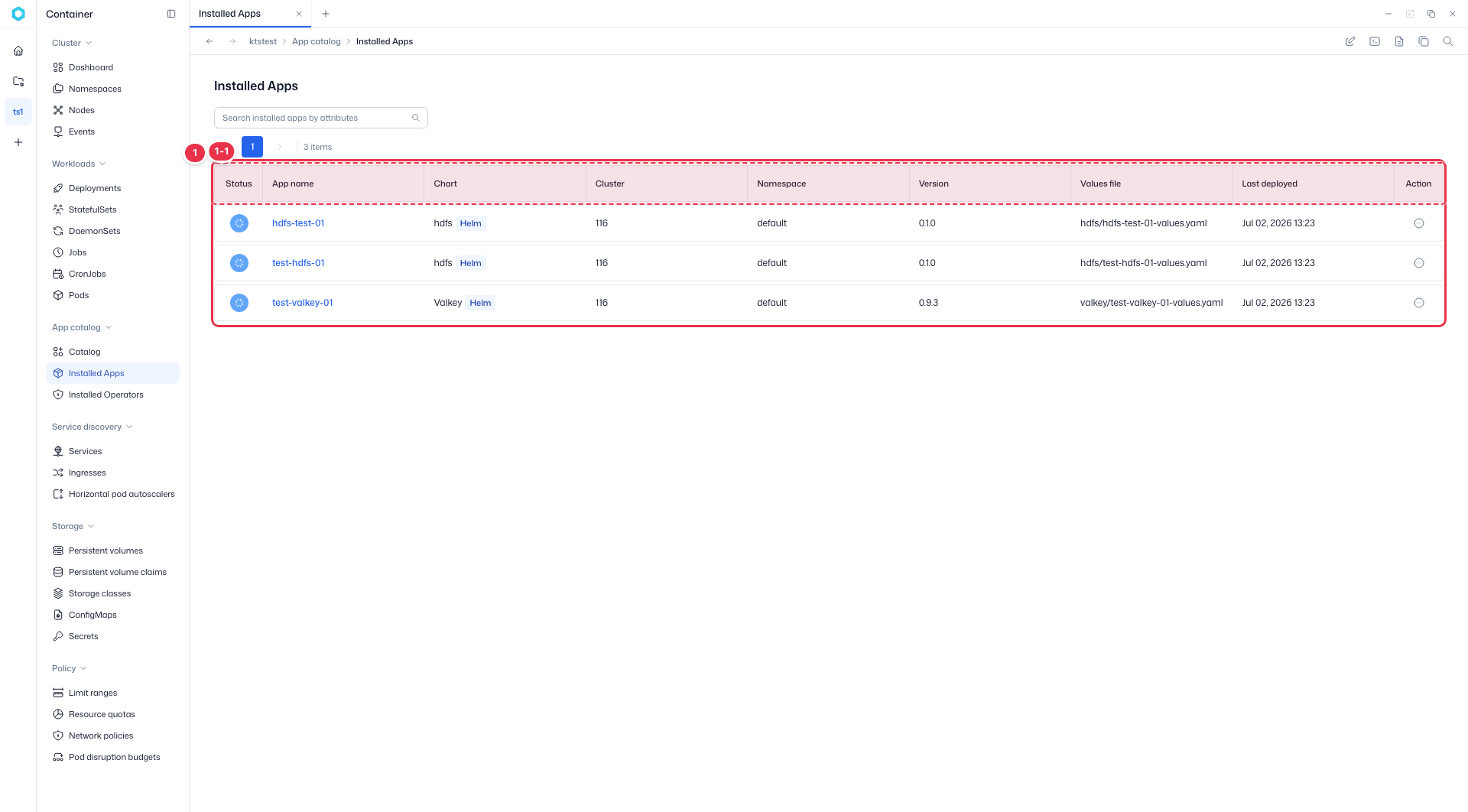Add a new item with plus icon in left rail
1468x812 pixels.
(x=18, y=142)
